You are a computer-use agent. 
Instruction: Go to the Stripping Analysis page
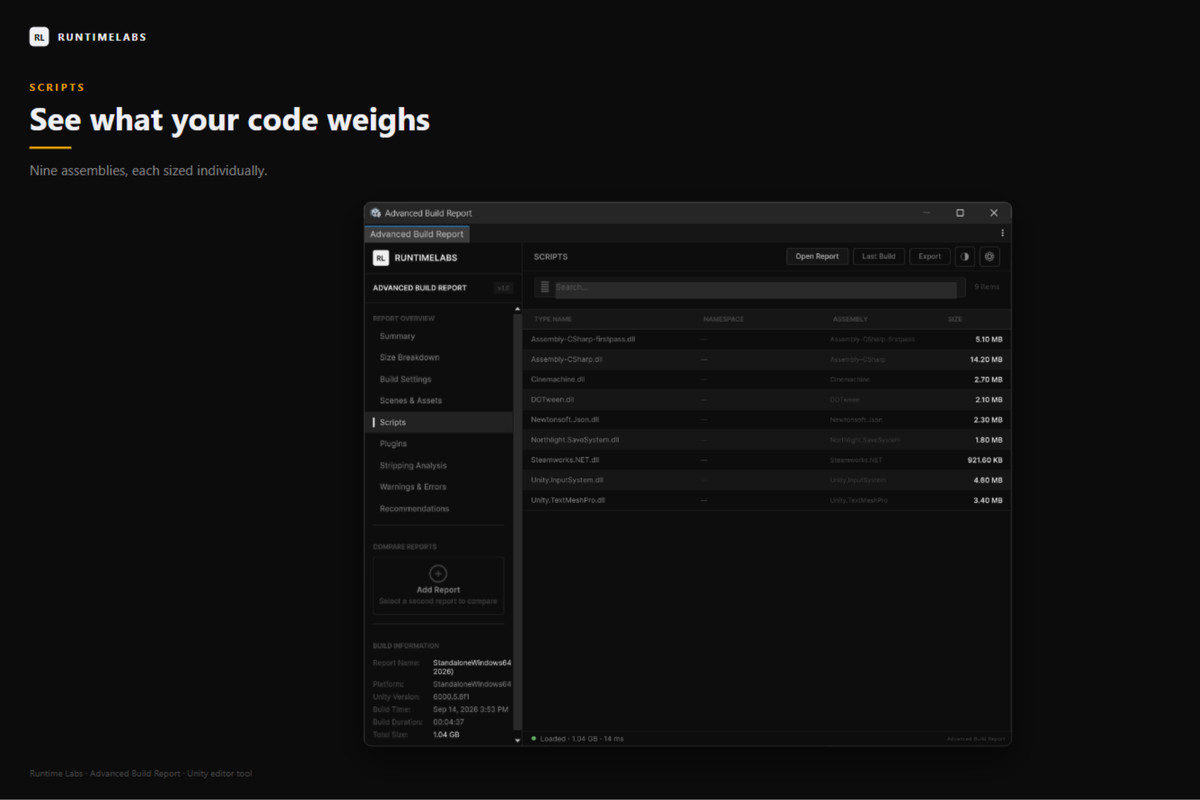[413, 466]
